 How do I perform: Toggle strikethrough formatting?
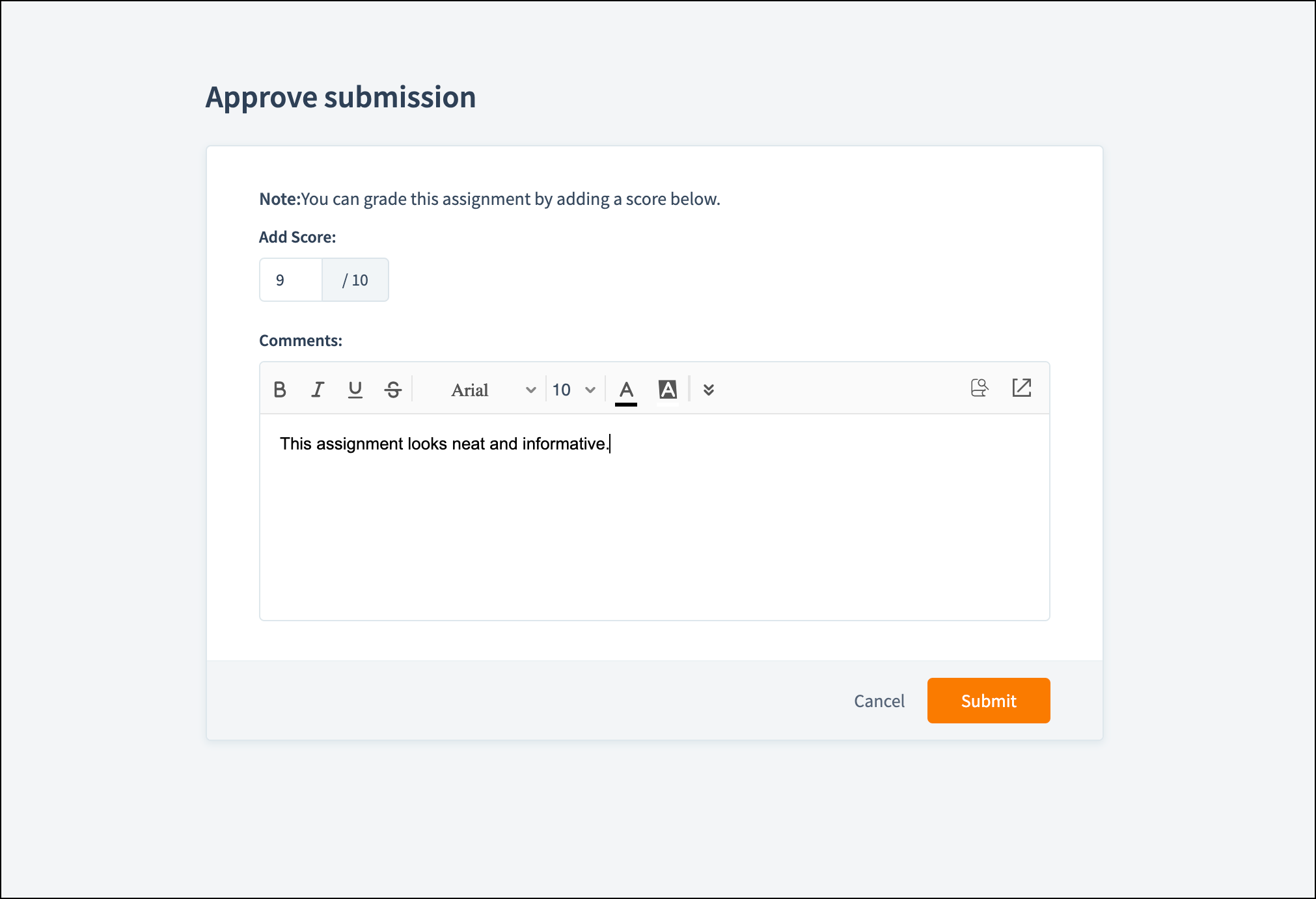[393, 389]
